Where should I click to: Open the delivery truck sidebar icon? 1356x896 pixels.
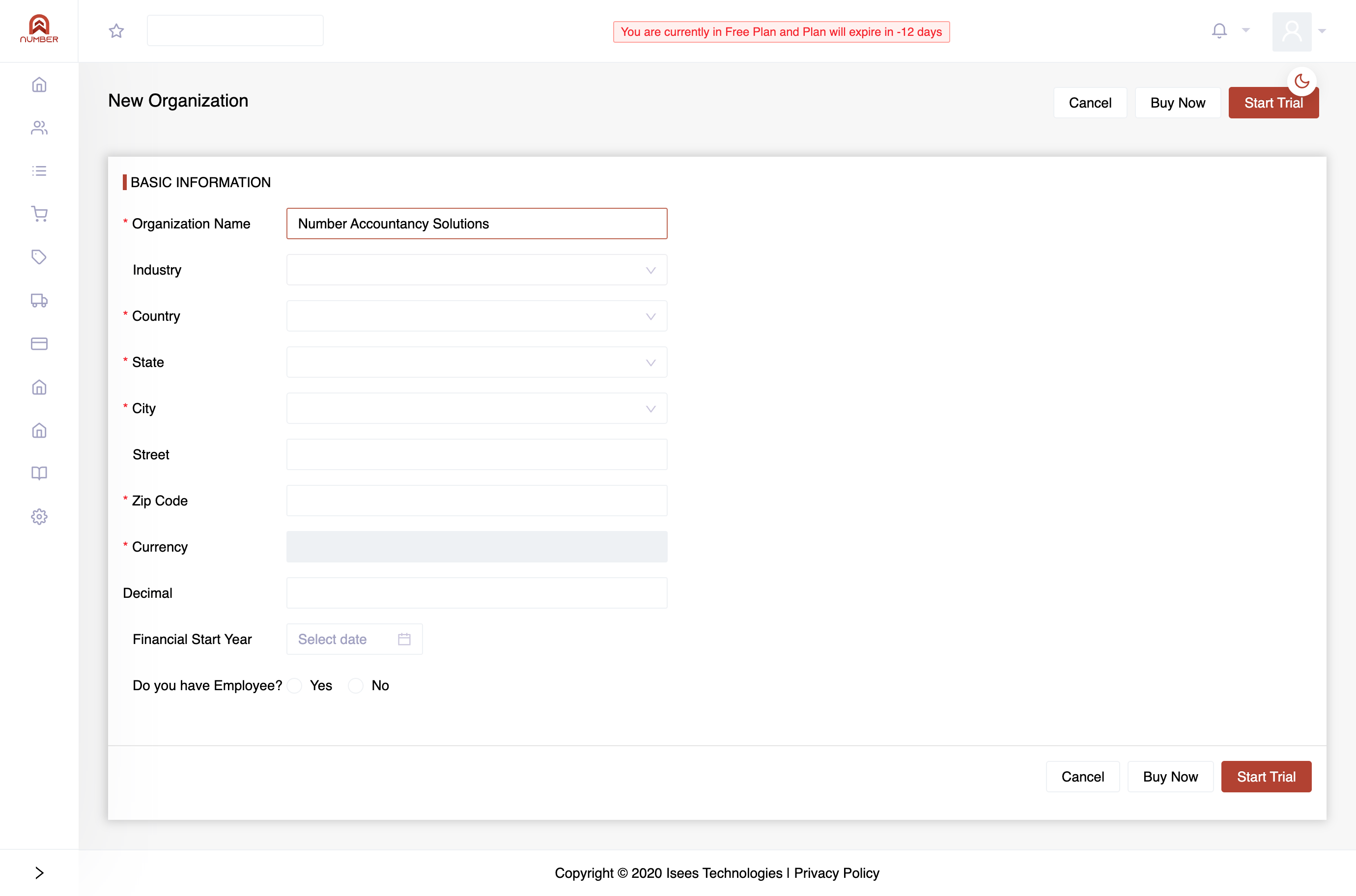[39, 301]
